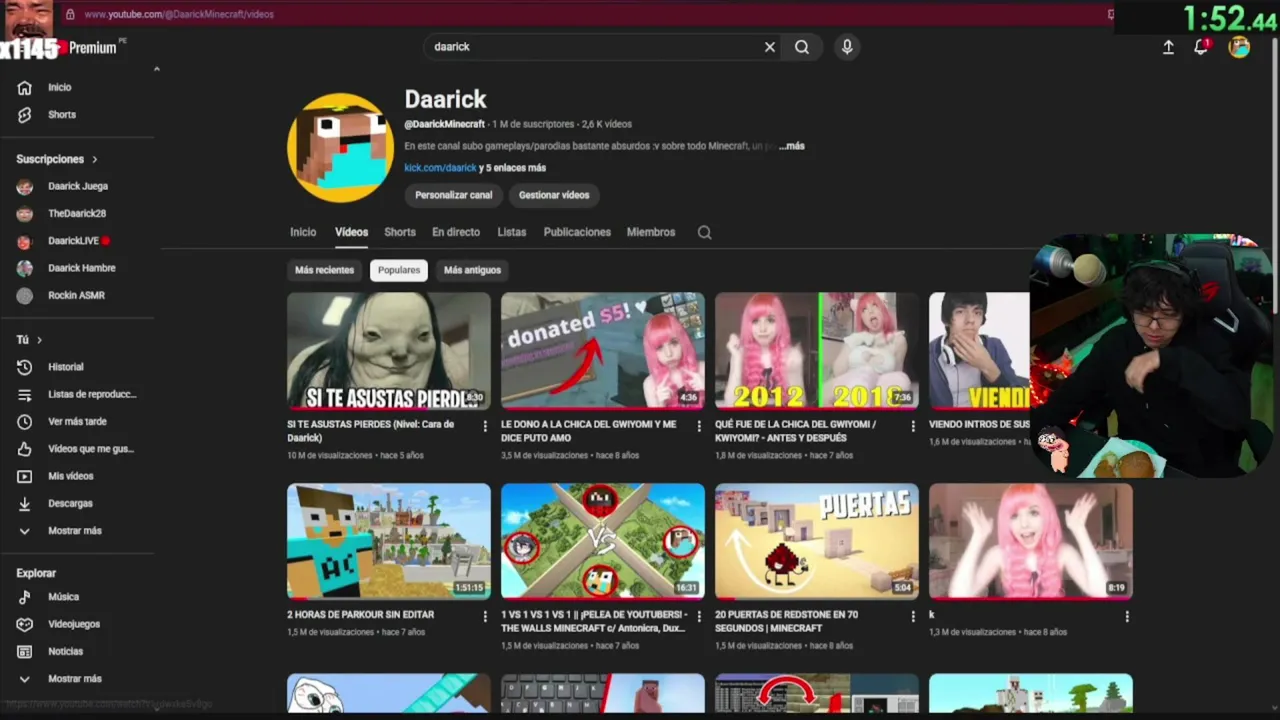
Task: Start voice search with the microphone icon
Action: coord(847,47)
